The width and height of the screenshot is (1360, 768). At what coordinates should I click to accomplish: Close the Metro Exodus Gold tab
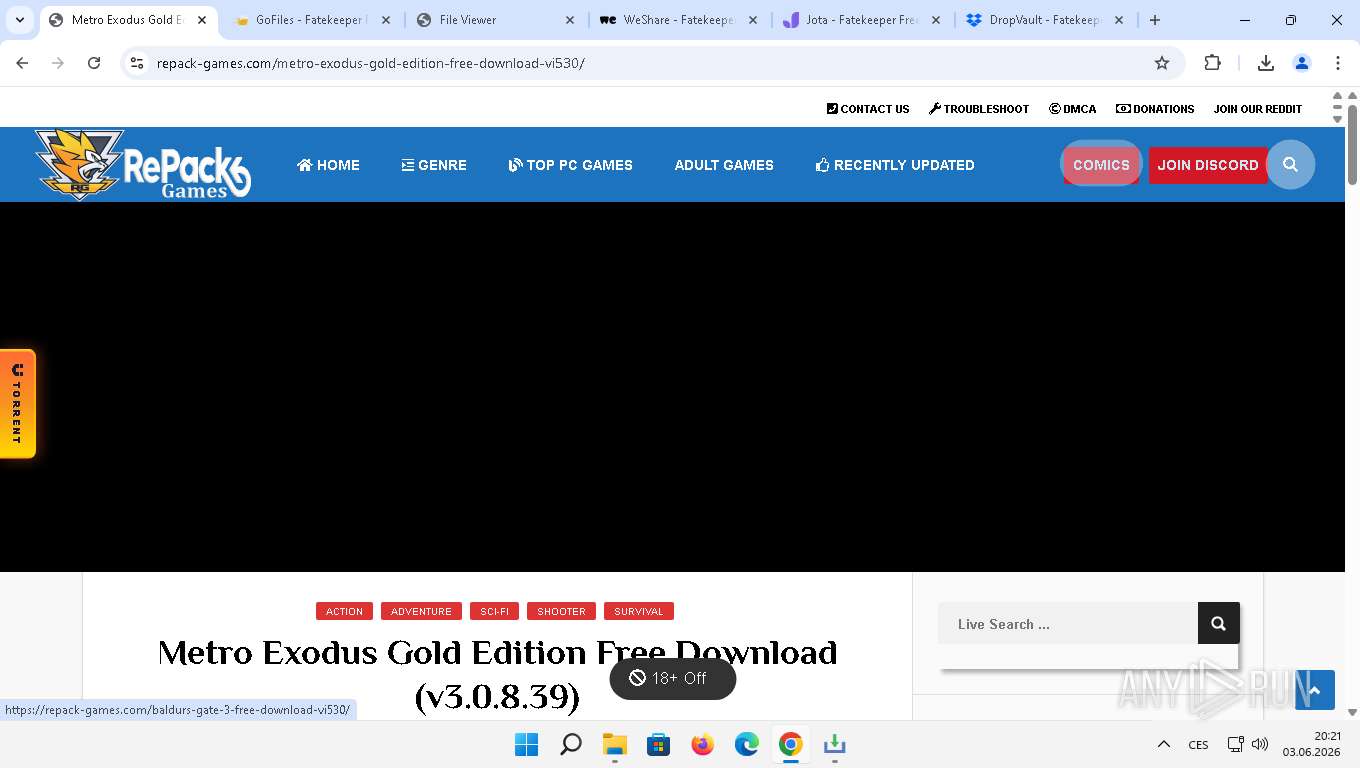pos(201,20)
